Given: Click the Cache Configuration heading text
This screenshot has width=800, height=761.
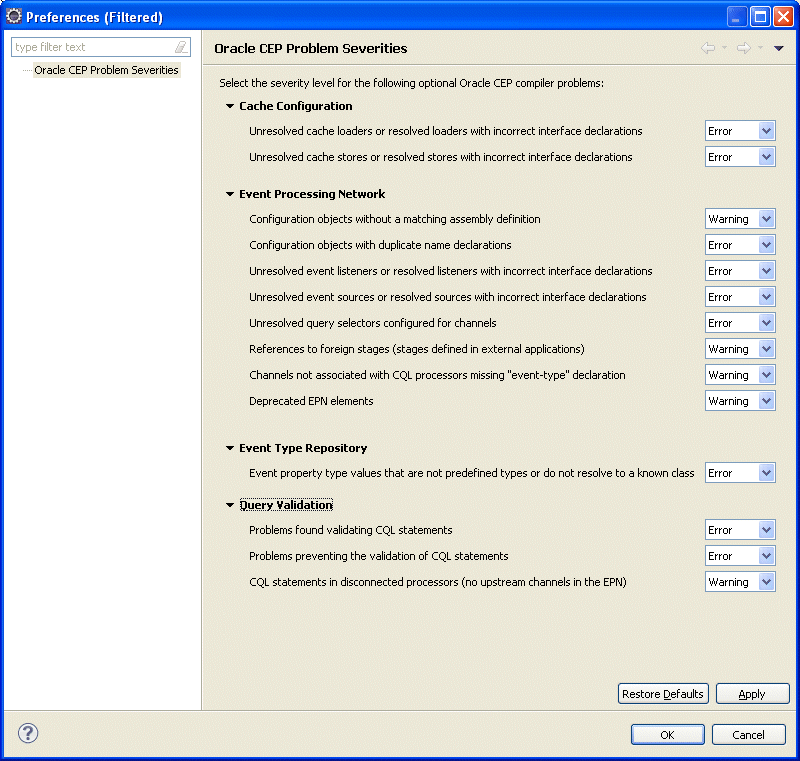Looking at the screenshot, I should [x=296, y=106].
